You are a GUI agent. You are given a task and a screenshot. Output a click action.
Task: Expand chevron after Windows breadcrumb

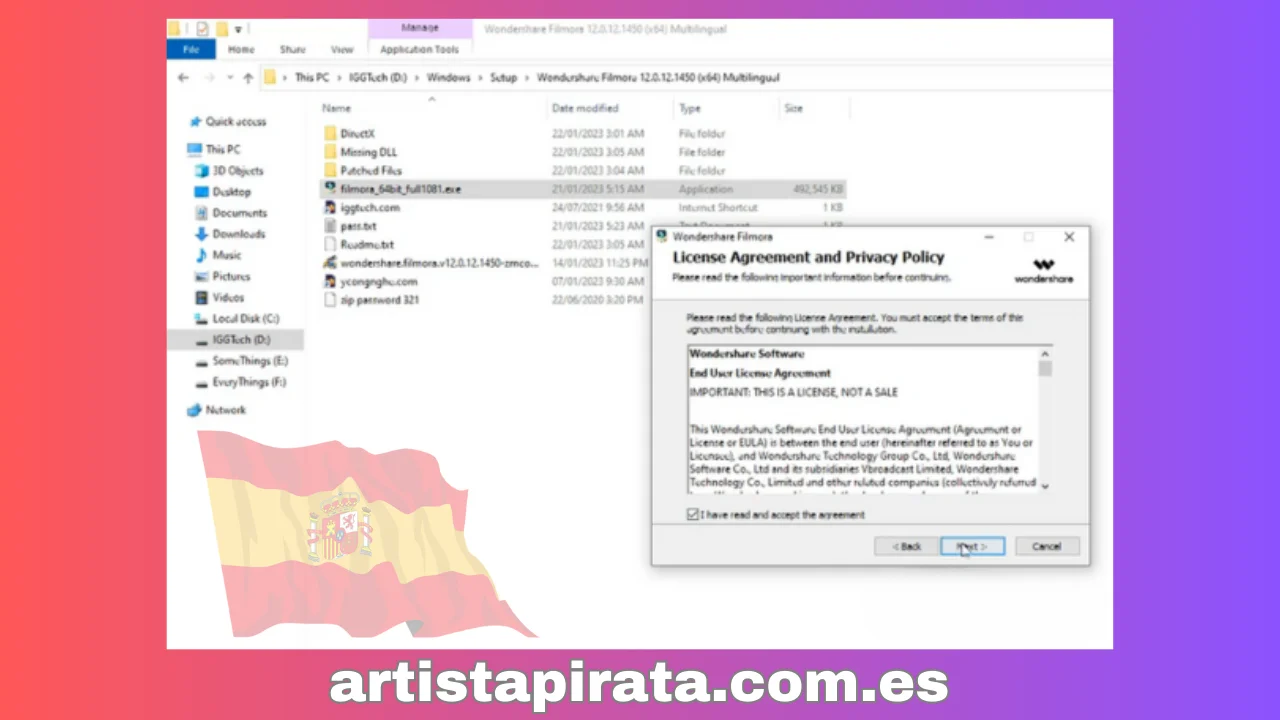click(480, 77)
